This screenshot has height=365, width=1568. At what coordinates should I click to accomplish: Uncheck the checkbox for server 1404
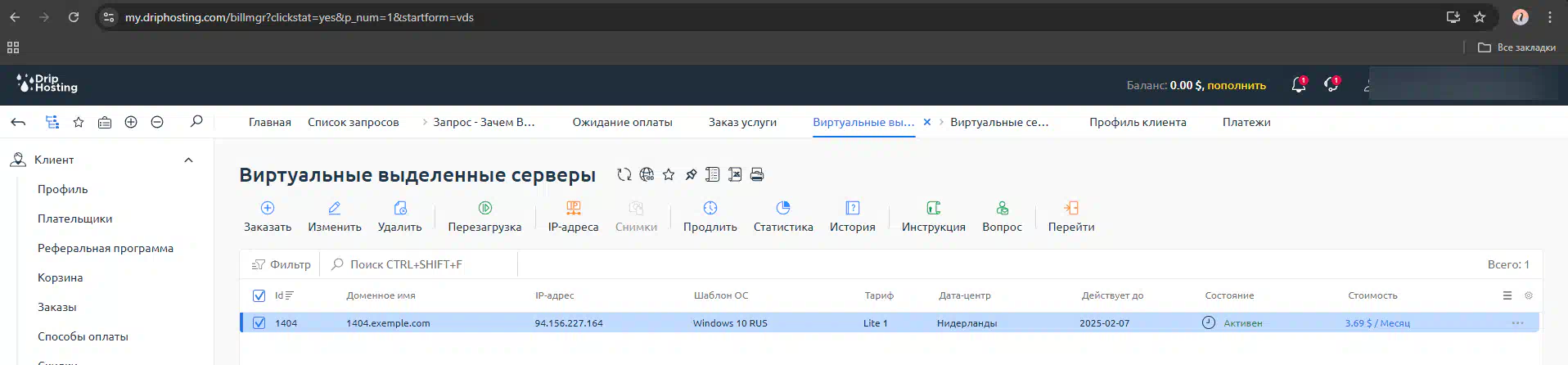point(259,323)
